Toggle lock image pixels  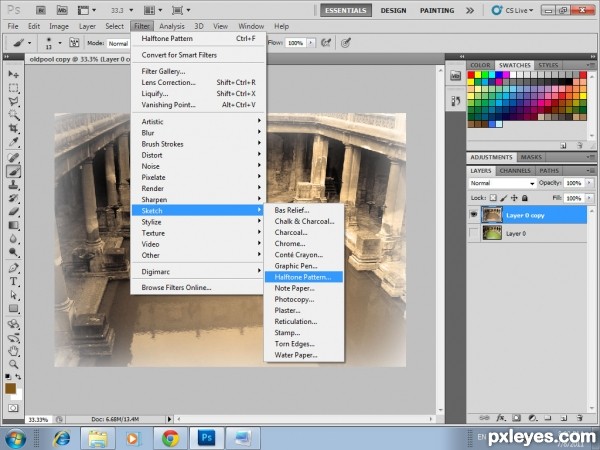(x=504, y=198)
